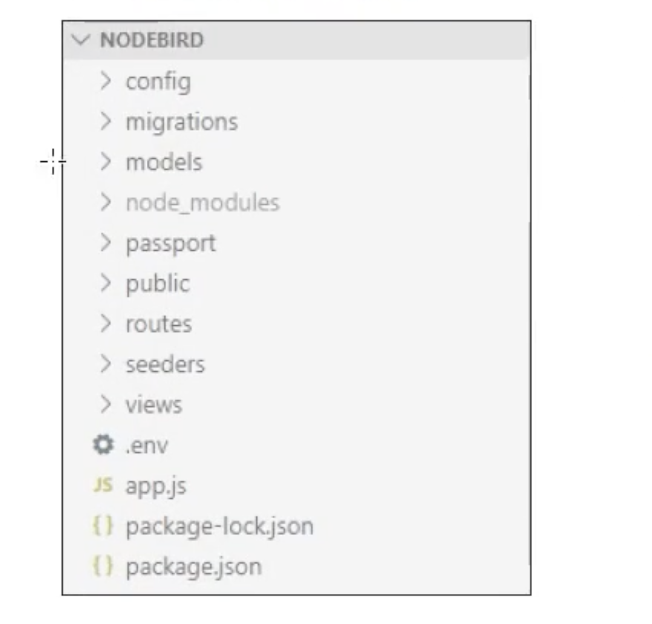652x624 pixels.
Task: Click the braces icon beside package-lock.json
Action: [103, 525]
